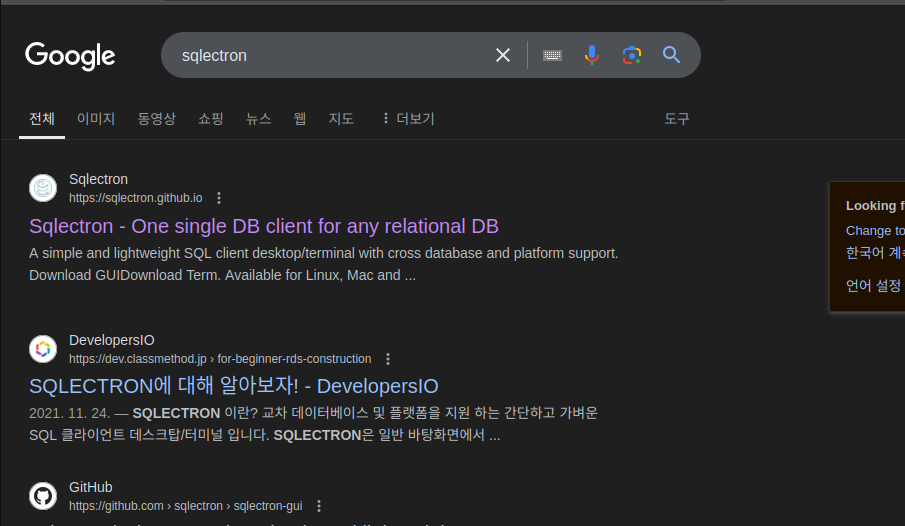
Task: Click the 2021. 11. 24. date text
Action: (69, 413)
